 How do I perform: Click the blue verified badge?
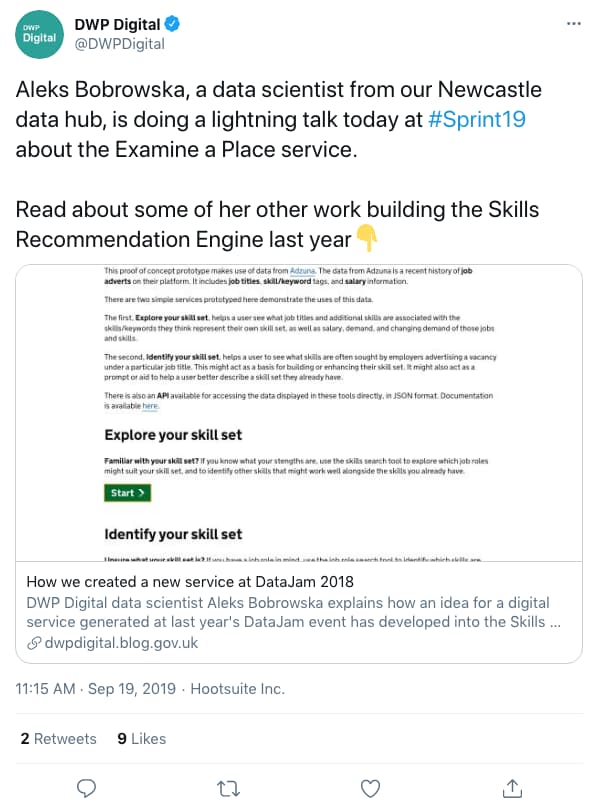pyautogui.click(x=172, y=24)
